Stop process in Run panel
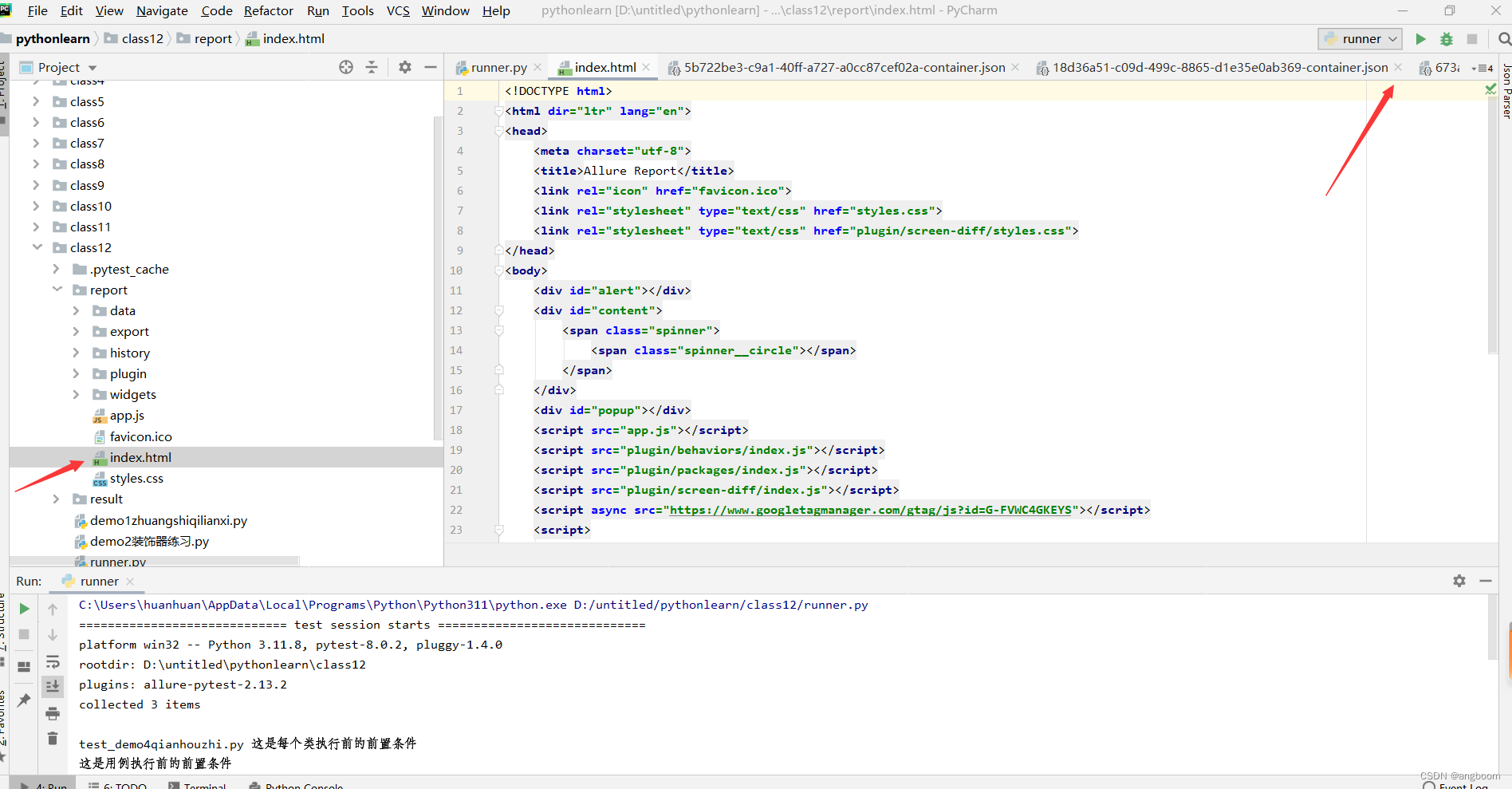Viewport: 1512px width, 789px height. click(x=24, y=634)
